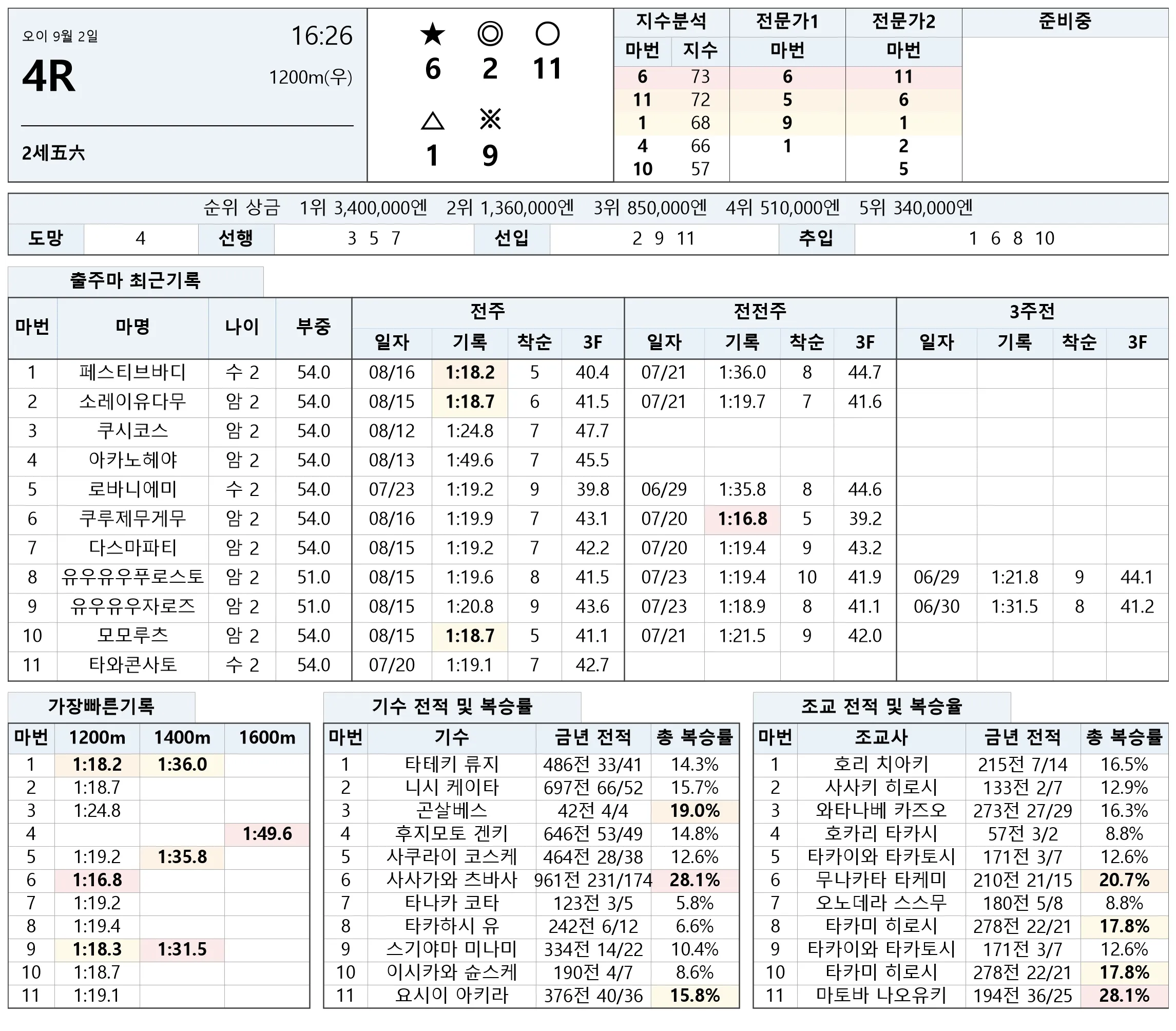Click horse name 쿠루제무게무

133,519
